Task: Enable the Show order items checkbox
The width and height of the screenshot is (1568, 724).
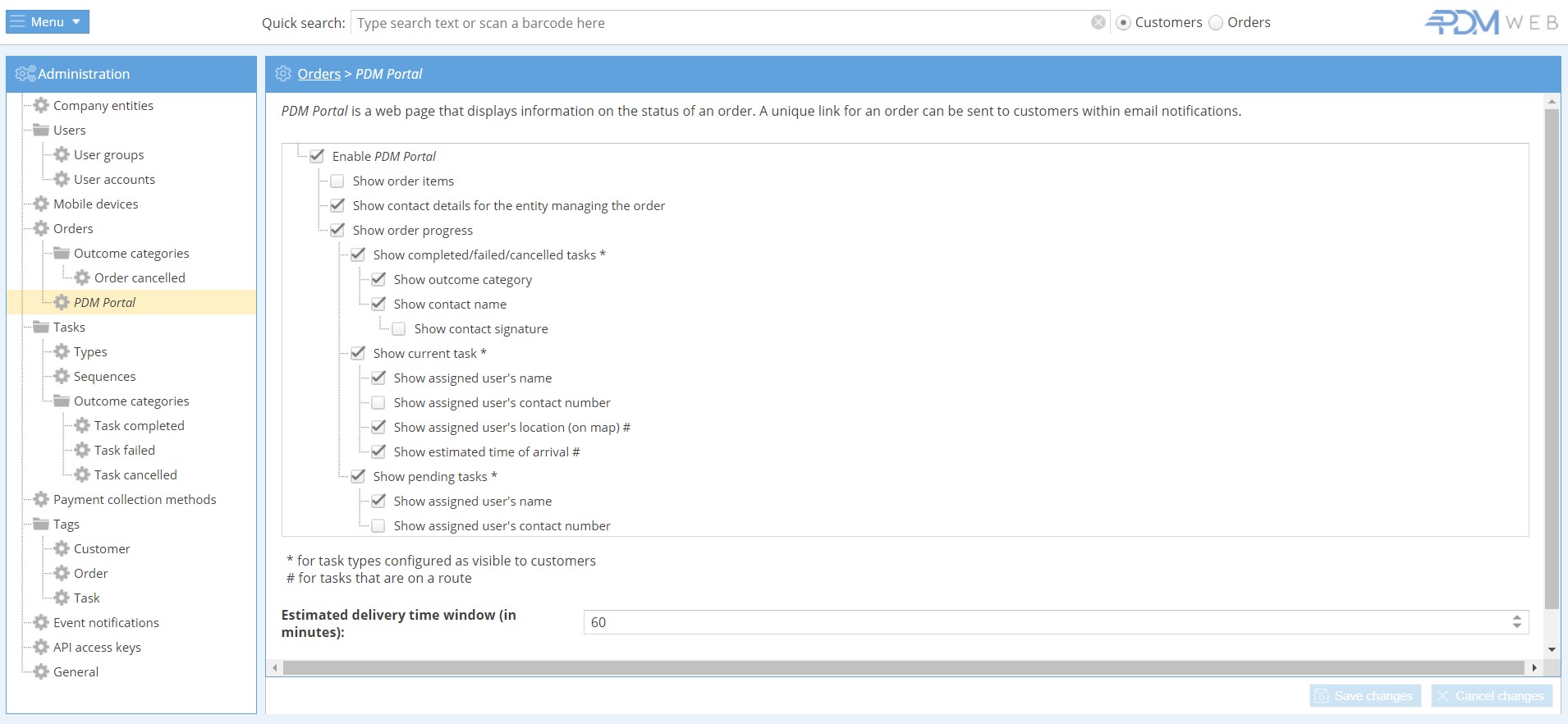Action: click(337, 181)
